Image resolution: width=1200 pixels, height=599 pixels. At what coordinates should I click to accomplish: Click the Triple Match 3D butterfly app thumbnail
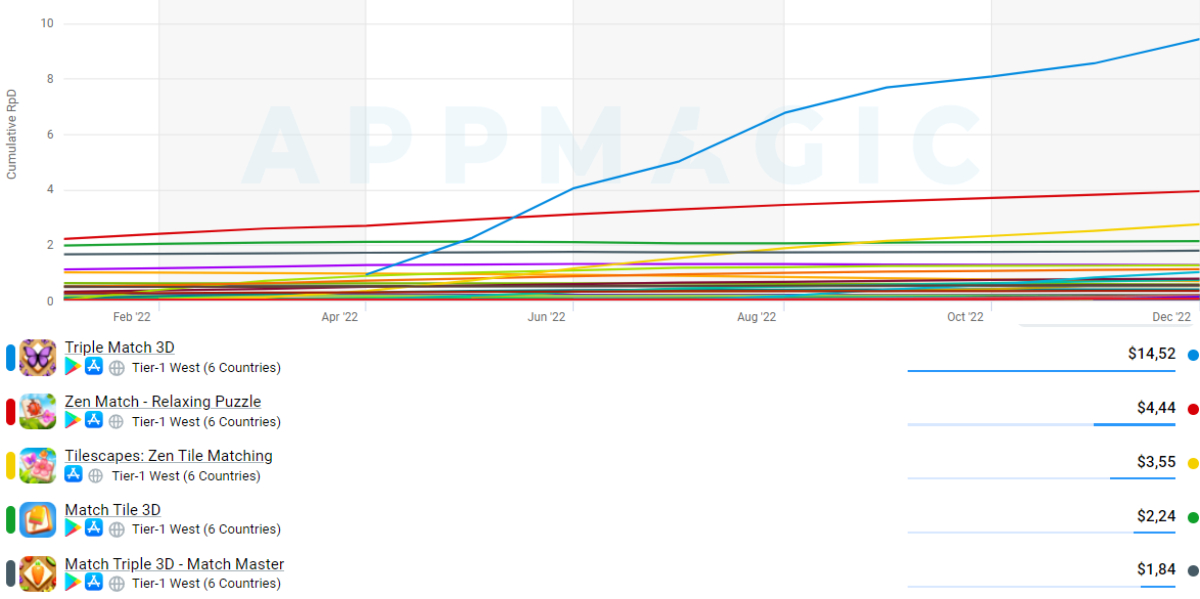(38, 357)
